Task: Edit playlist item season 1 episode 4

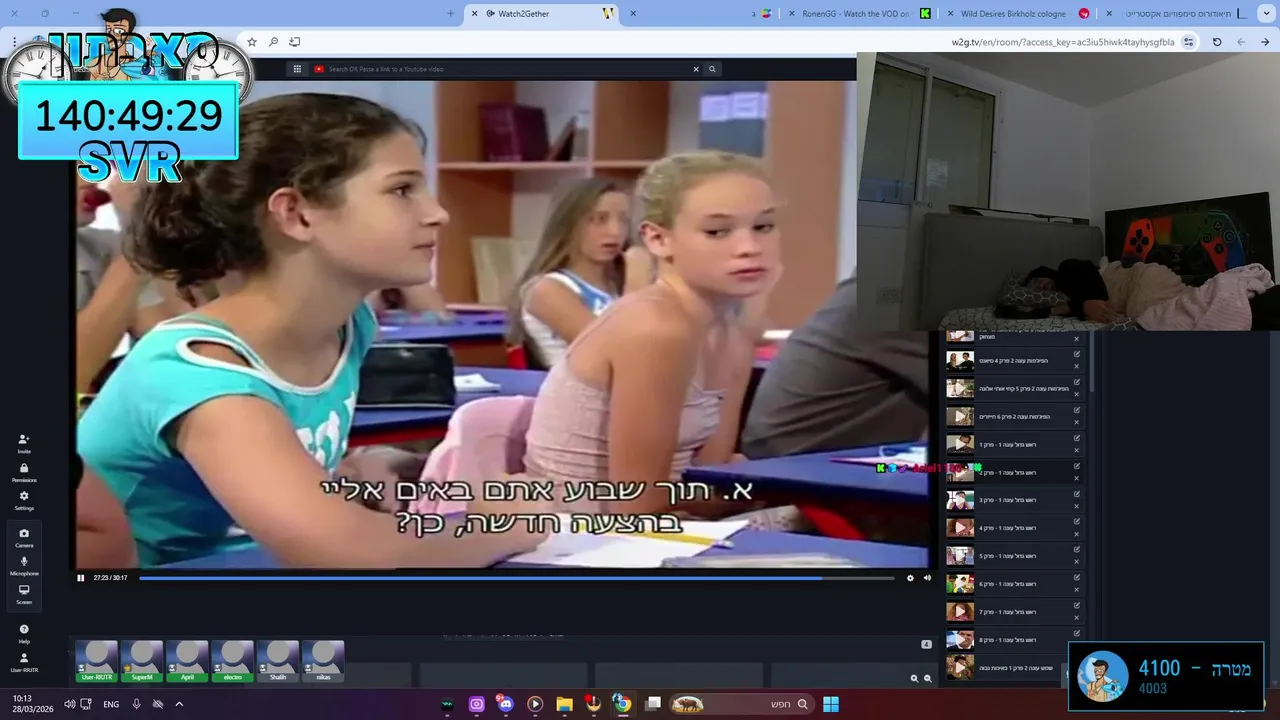Action: click(x=1077, y=522)
